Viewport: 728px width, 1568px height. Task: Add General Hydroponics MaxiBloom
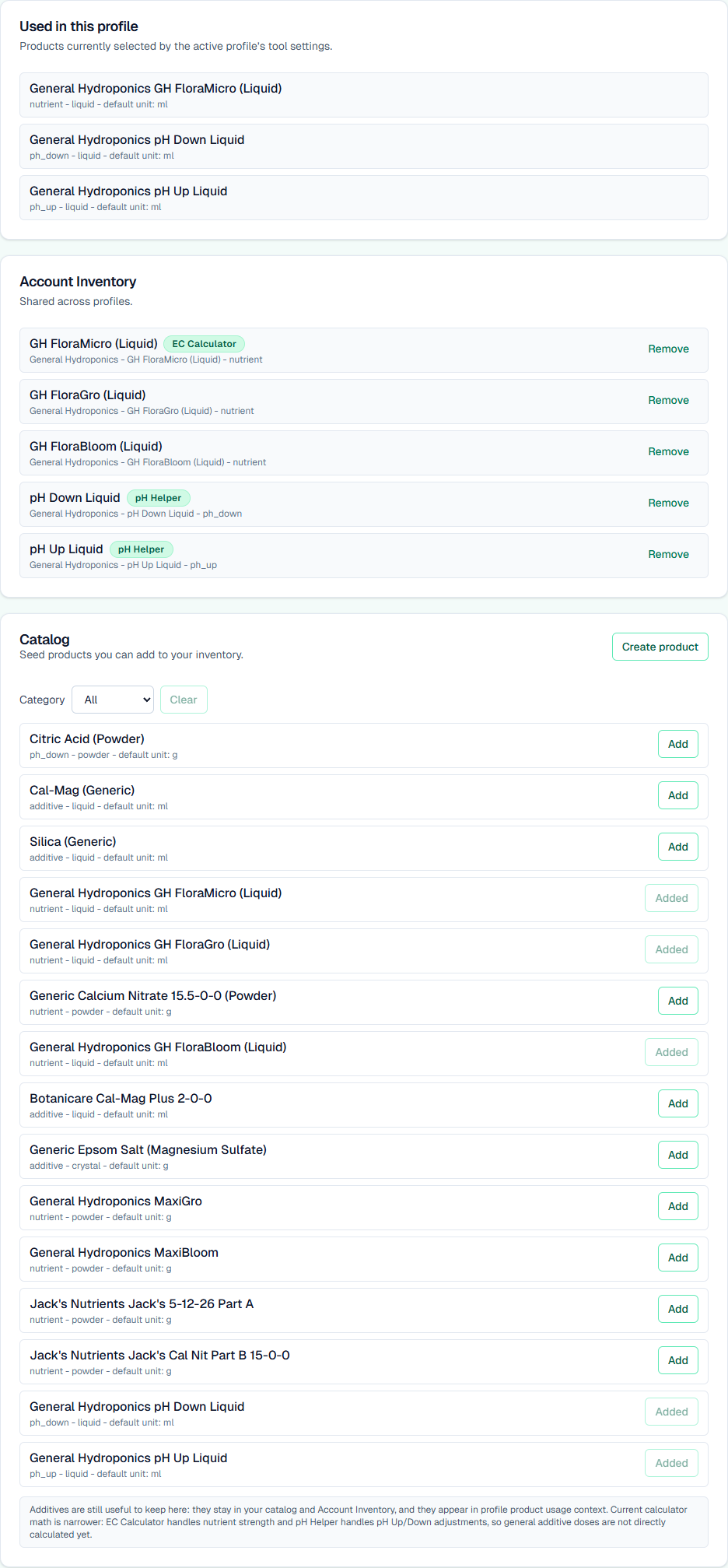(677, 1258)
